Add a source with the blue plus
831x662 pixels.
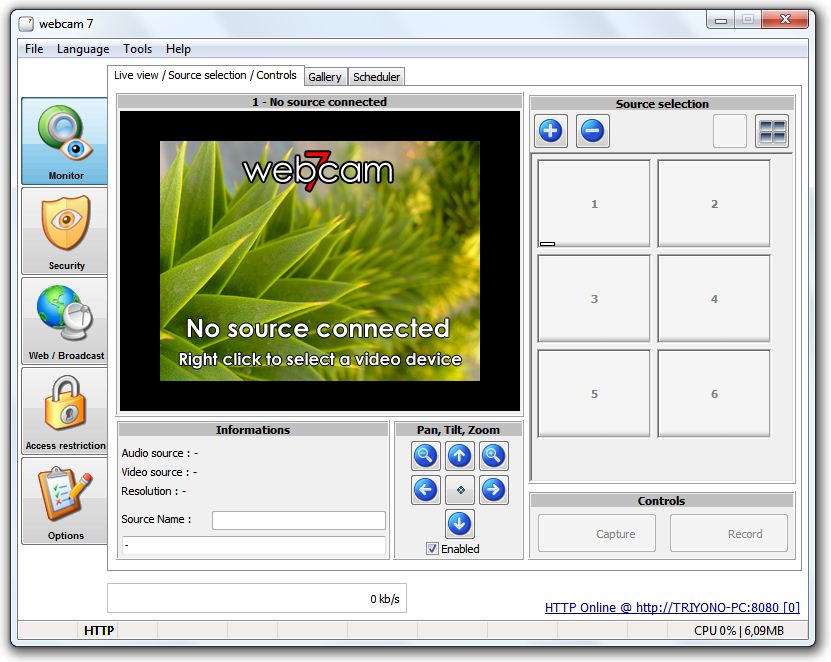pos(551,131)
